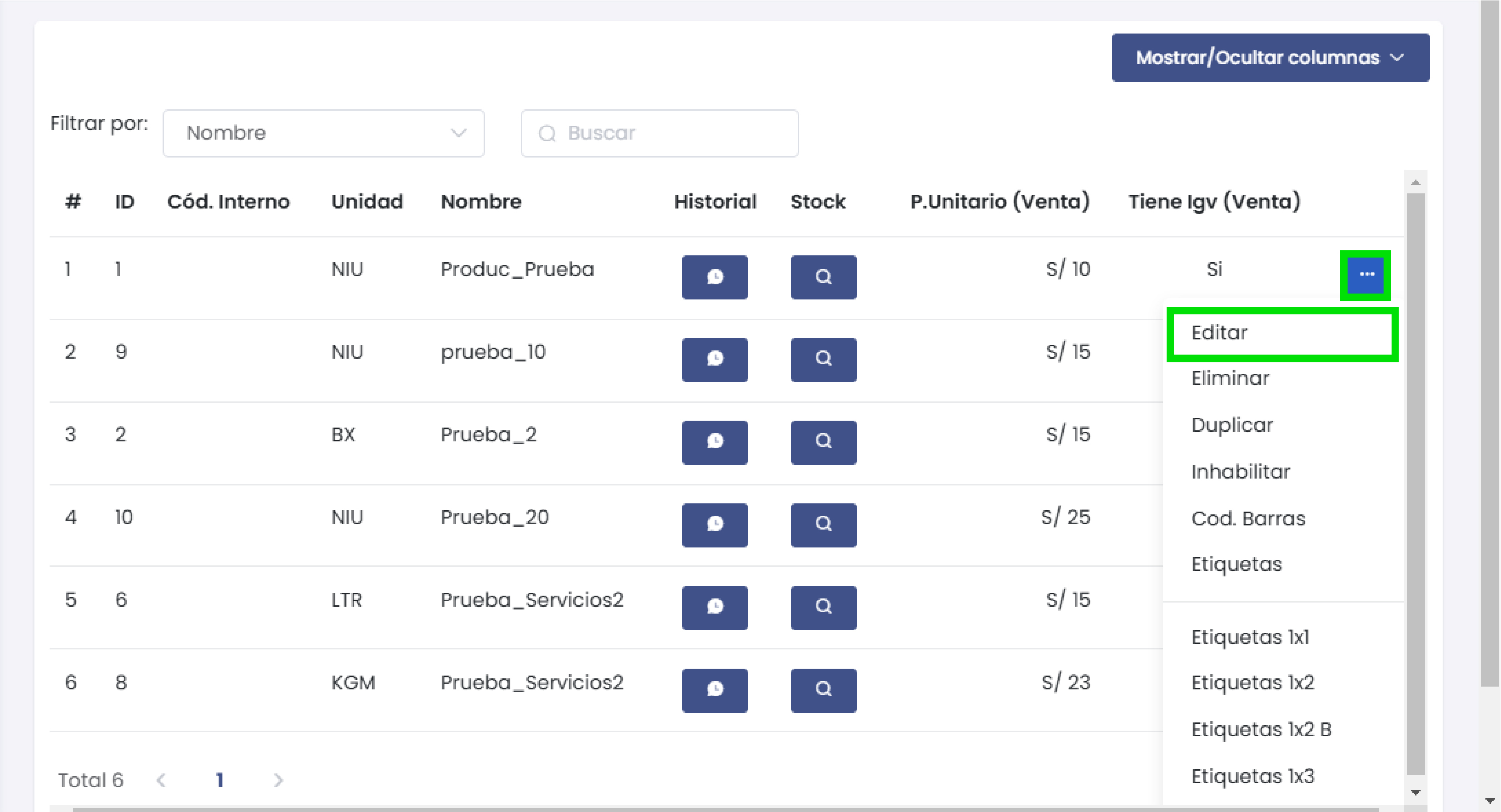Screen dimensions: 1501x812
Task: Open Historial for KGM Prueba_Servicios2 row
Action: [x=714, y=690]
